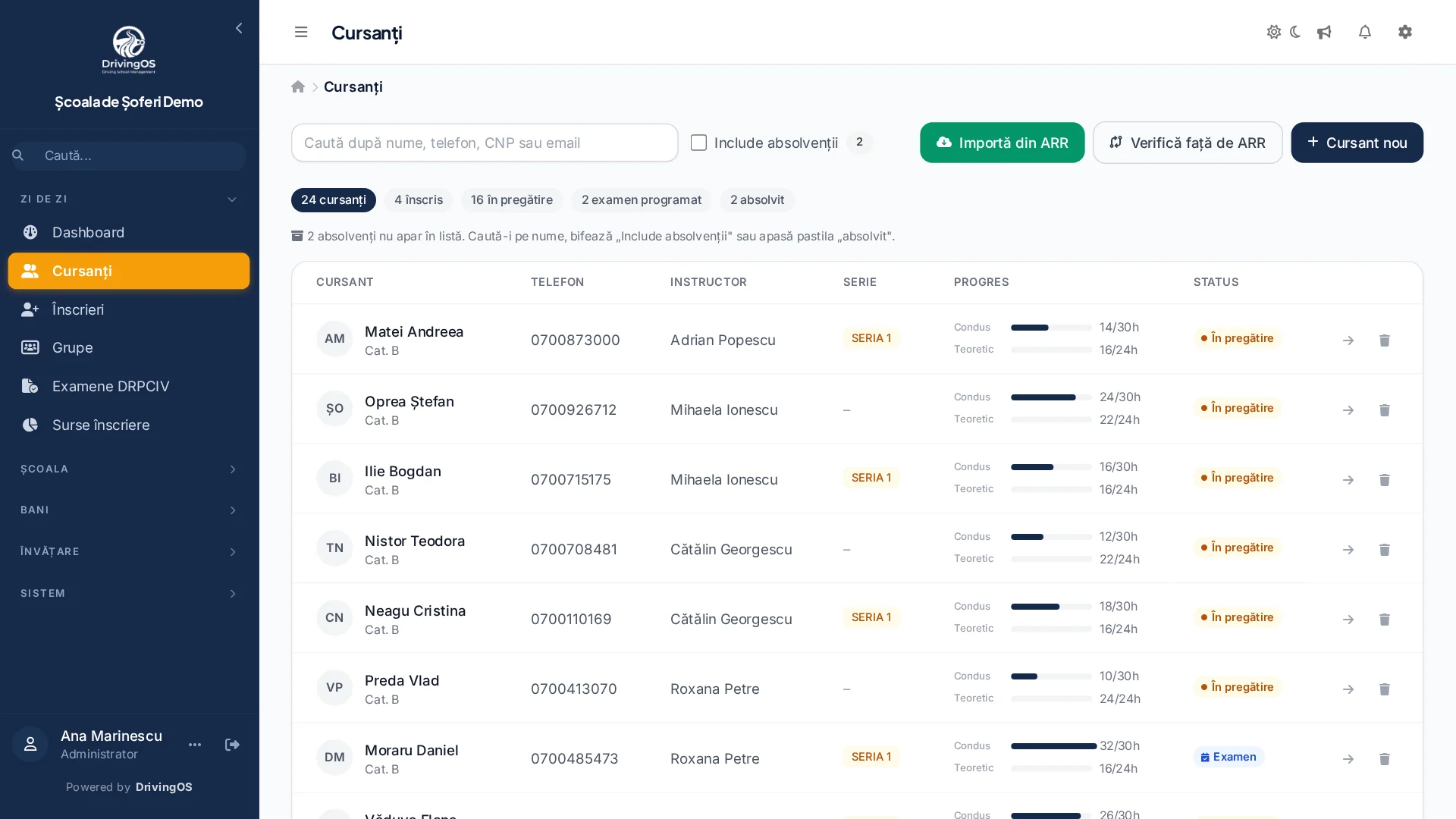Image resolution: width=1456 pixels, height=819 pixels.
Task: Open Nistor Teodora details arrow
Action: click(1348, 550)
